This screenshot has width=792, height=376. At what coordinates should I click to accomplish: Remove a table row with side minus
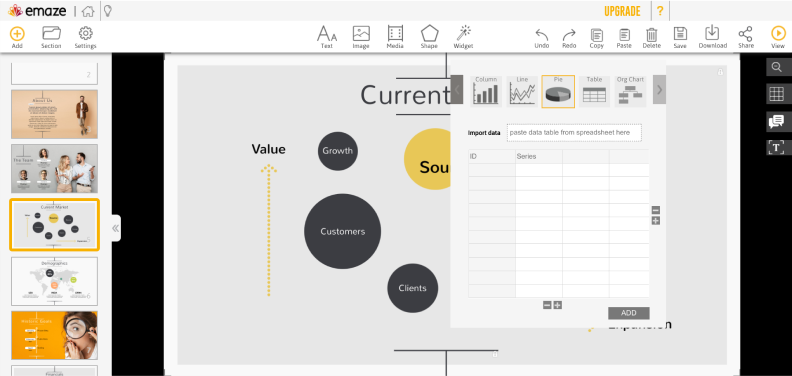(x=656, y=210)
